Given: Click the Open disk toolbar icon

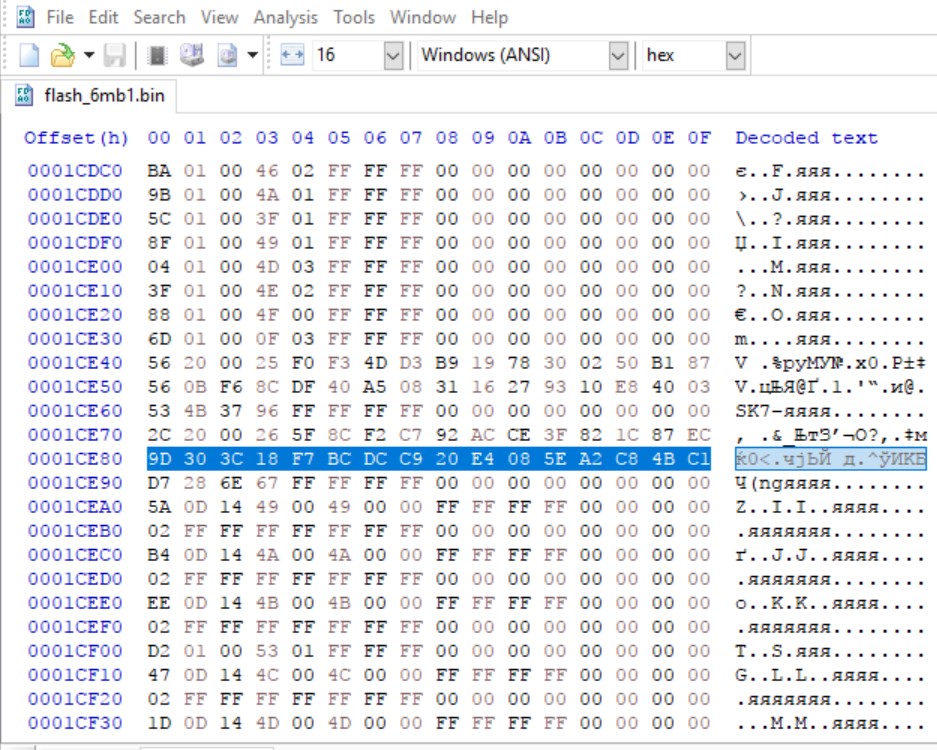Looking at the screenshot, I should pyautogui.click(x=191, y=55).
